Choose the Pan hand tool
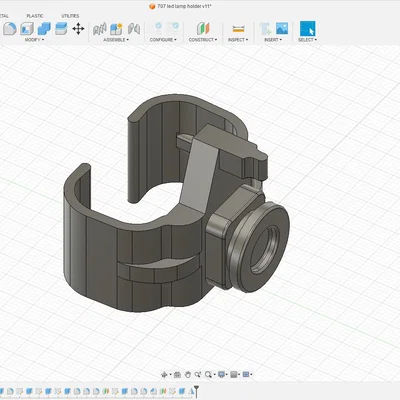The image size is (400, 400). click(188, 375)
